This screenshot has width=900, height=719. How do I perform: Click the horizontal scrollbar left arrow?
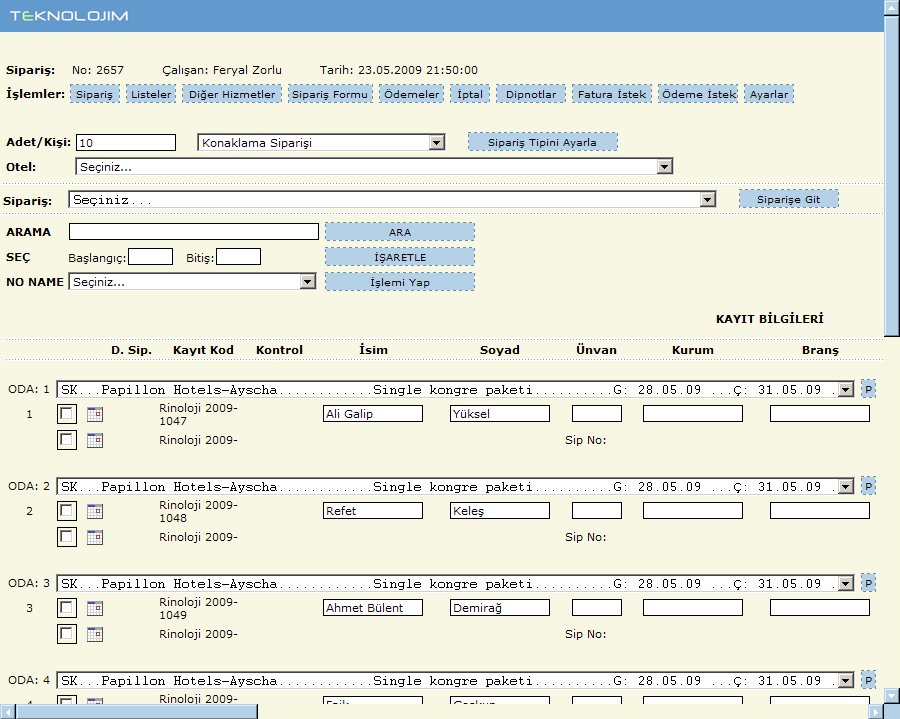[7, 712]
